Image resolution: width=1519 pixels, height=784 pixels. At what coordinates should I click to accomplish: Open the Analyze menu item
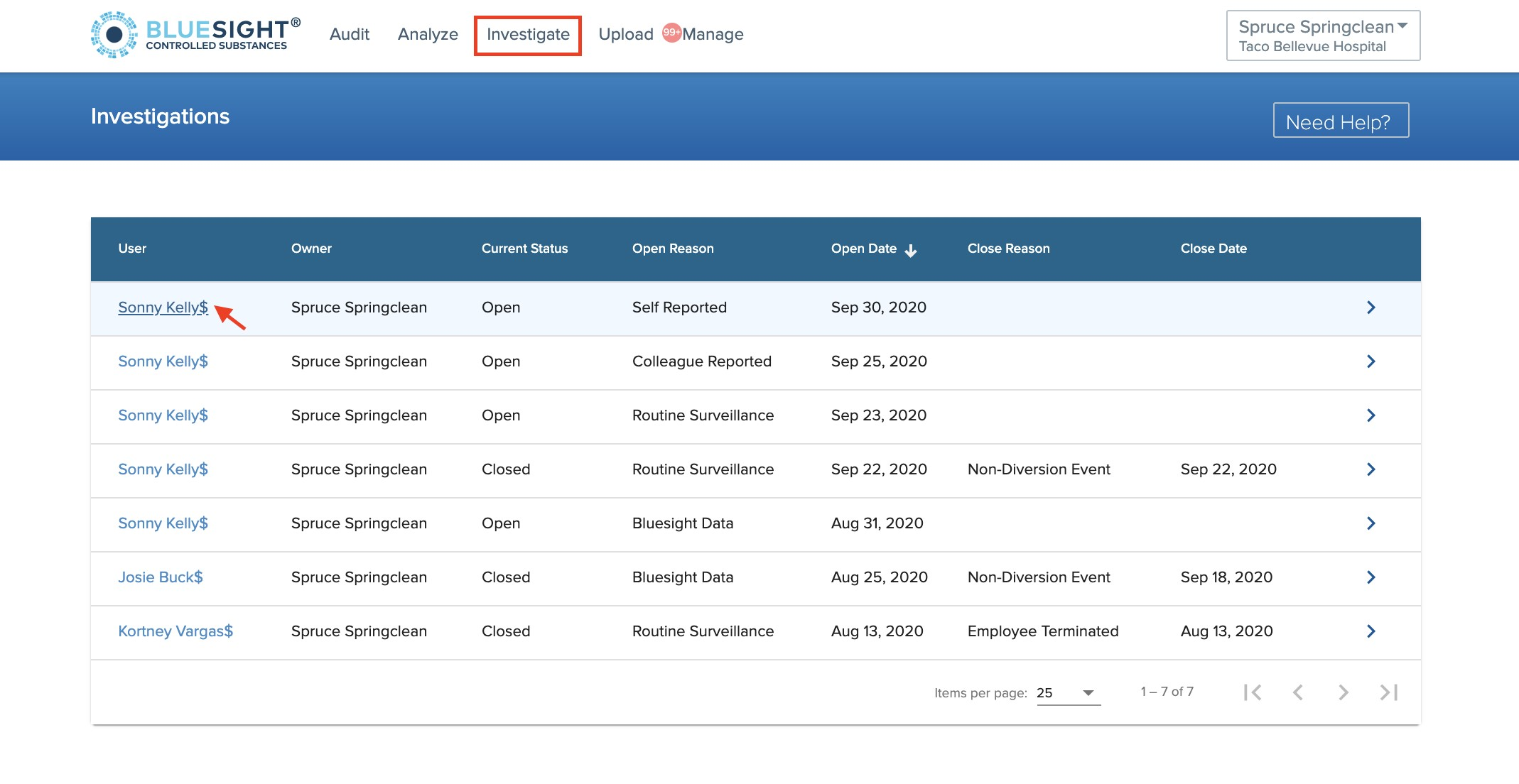(428, 34)
